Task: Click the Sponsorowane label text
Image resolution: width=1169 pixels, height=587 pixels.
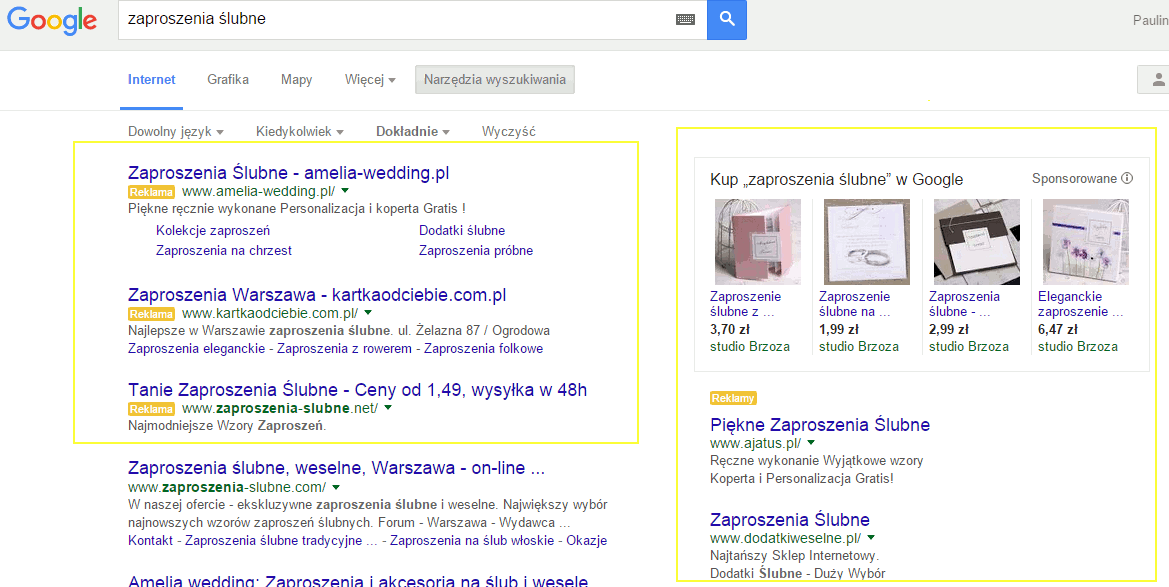Action: (1074, 179)
